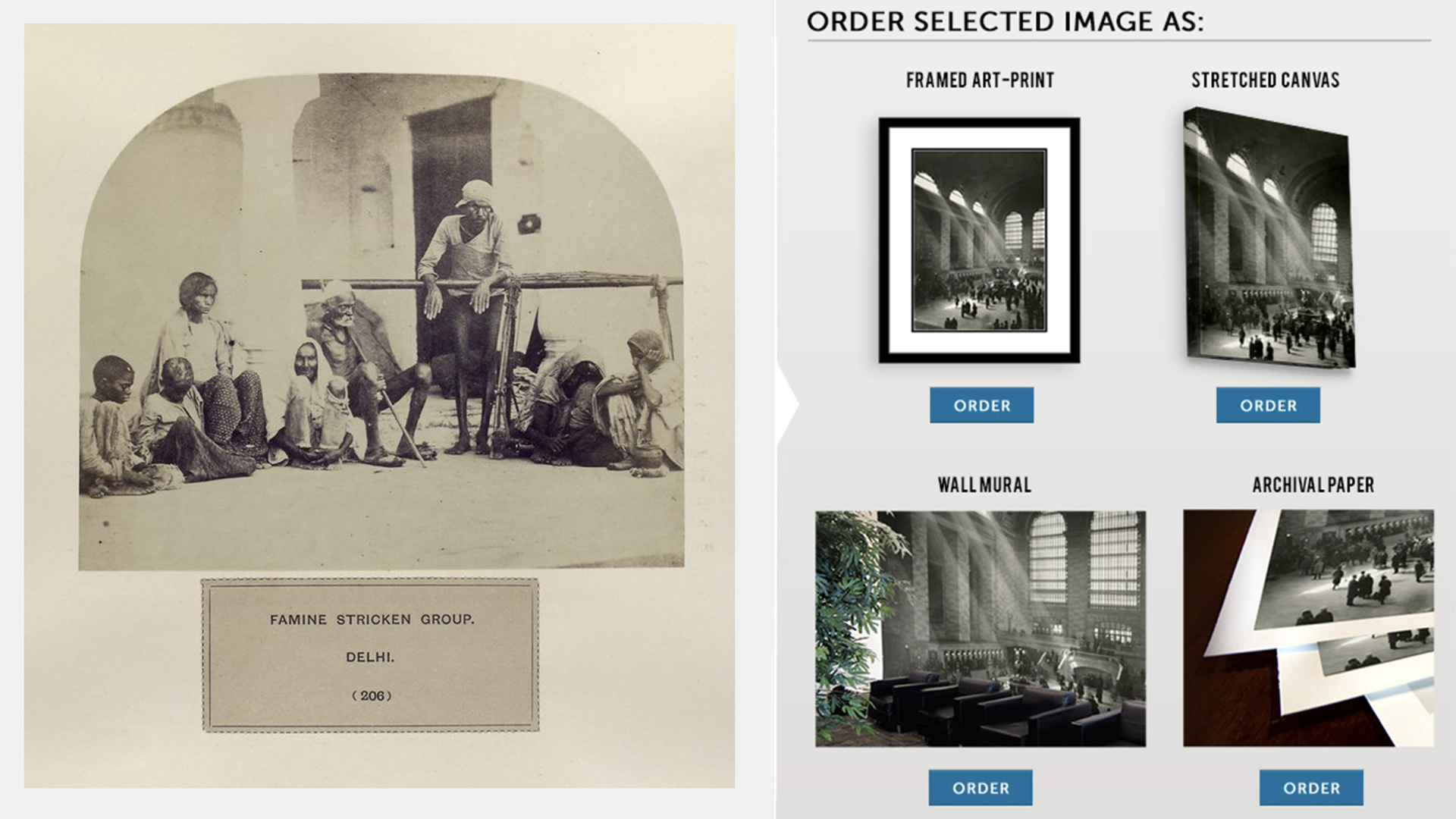Click the Order Selected Image As heading

tap(1005, 22)
